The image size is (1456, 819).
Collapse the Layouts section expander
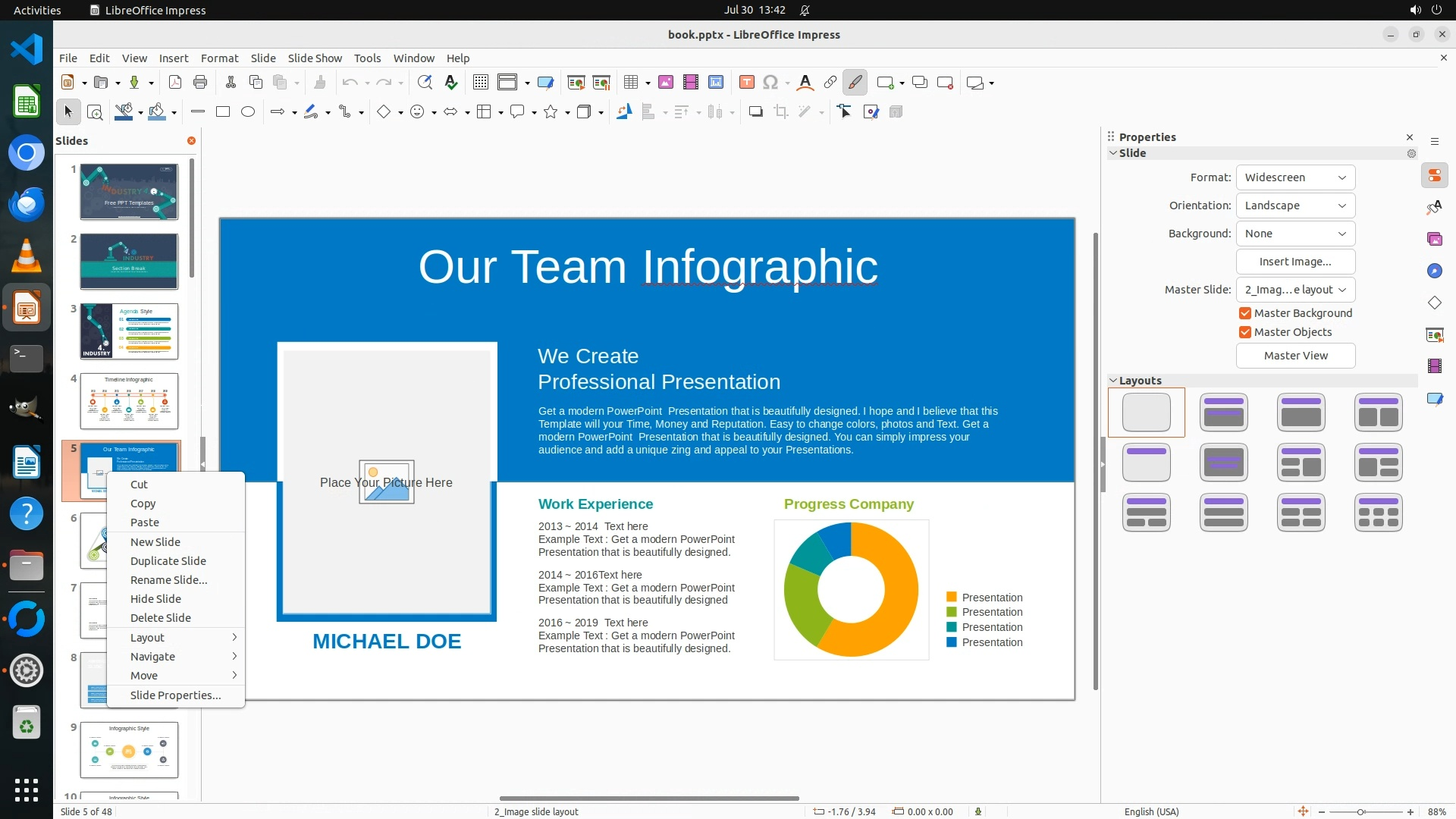(1113, 381)
